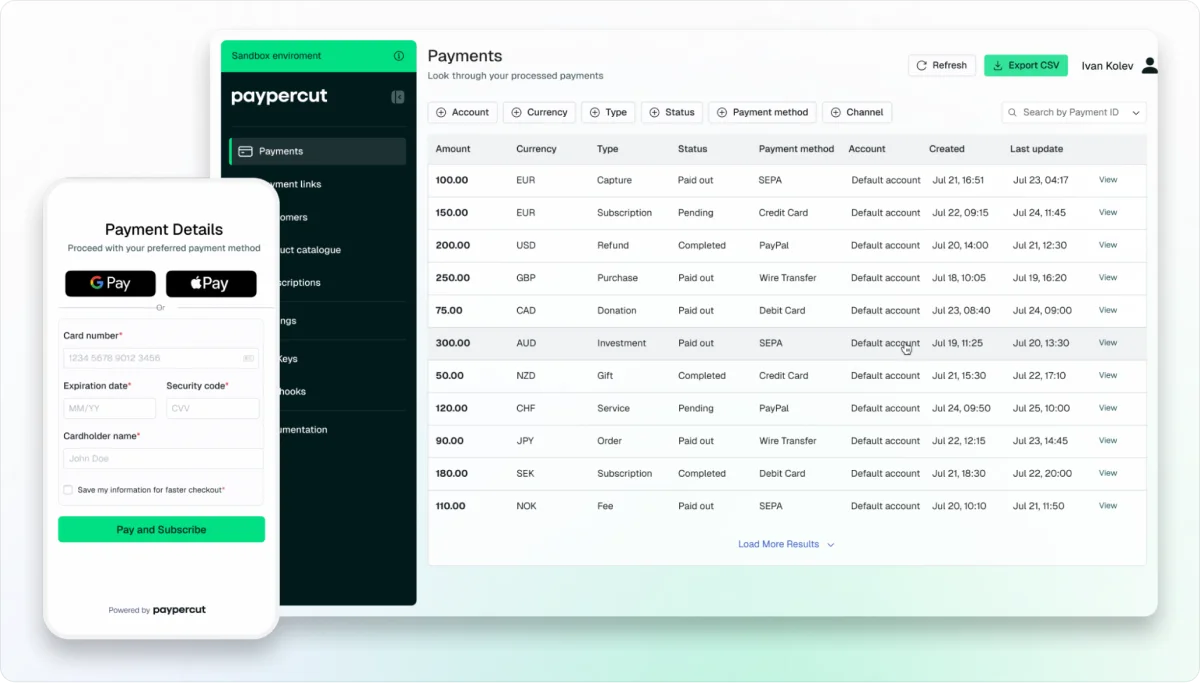Screen dimensions: 1200x683
Task: Click the Pending status in CHF row
Action: (x=696, y=408)
